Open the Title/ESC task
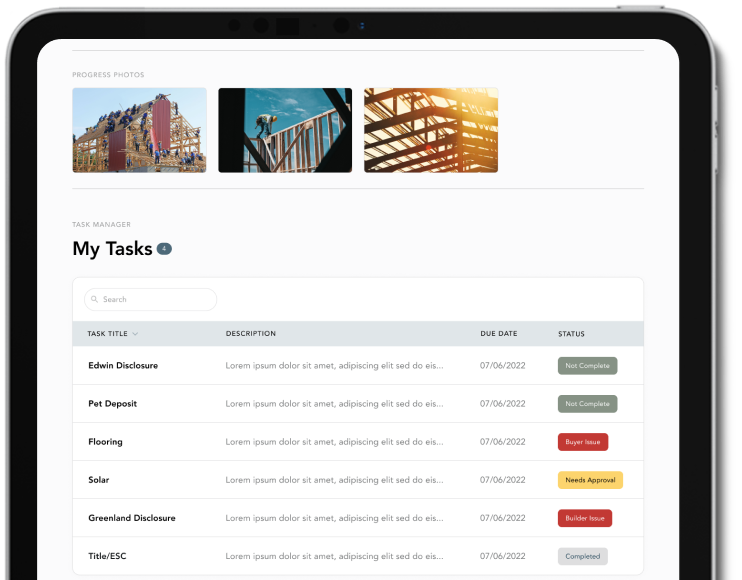Viewport: 742px width, 580px height. (x=107, y=556)
